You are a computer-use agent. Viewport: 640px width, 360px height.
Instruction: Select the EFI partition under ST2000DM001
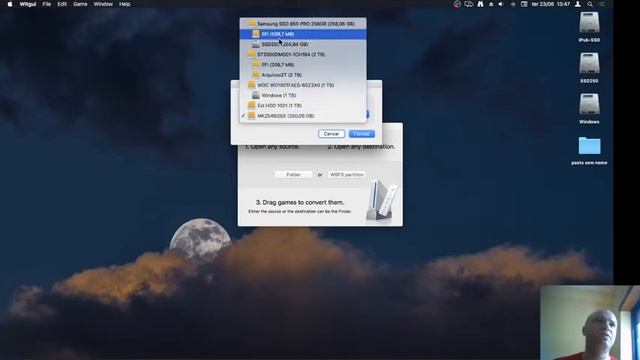point(302,64)
